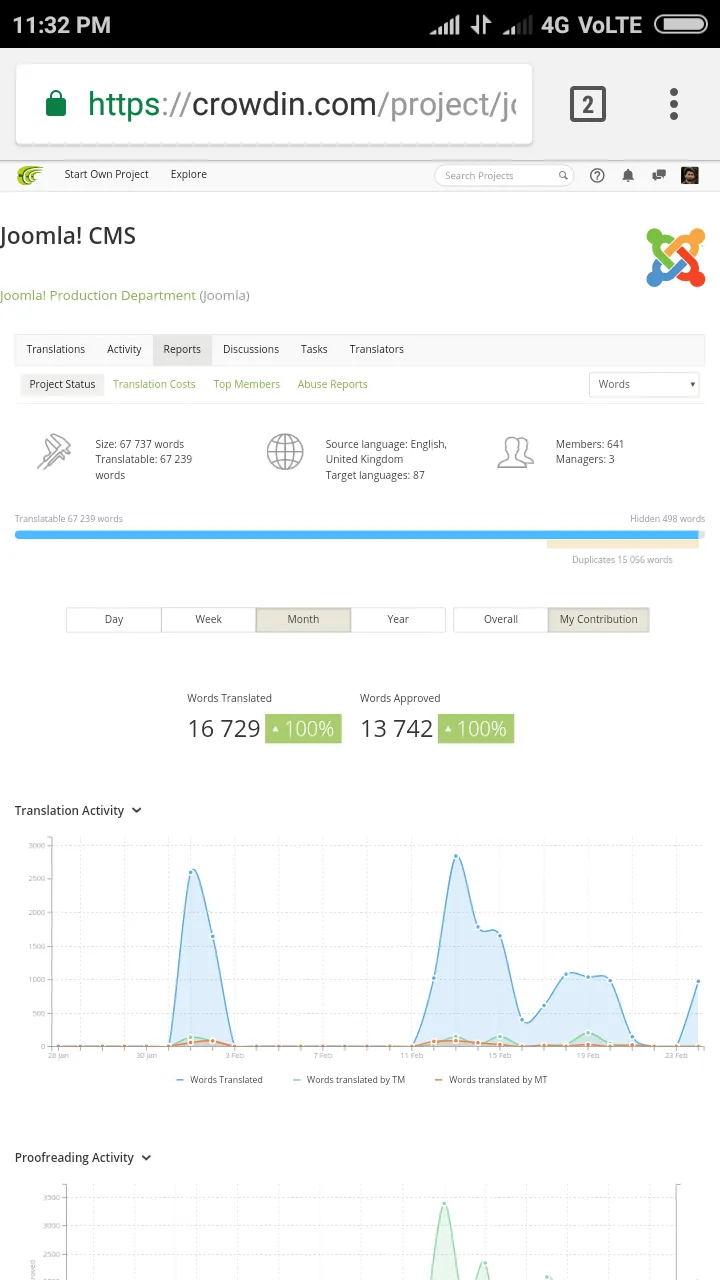The width and height of the screenshot is (720, 1280).
Task: Open the help question mark icon
Action: [597, 175]
